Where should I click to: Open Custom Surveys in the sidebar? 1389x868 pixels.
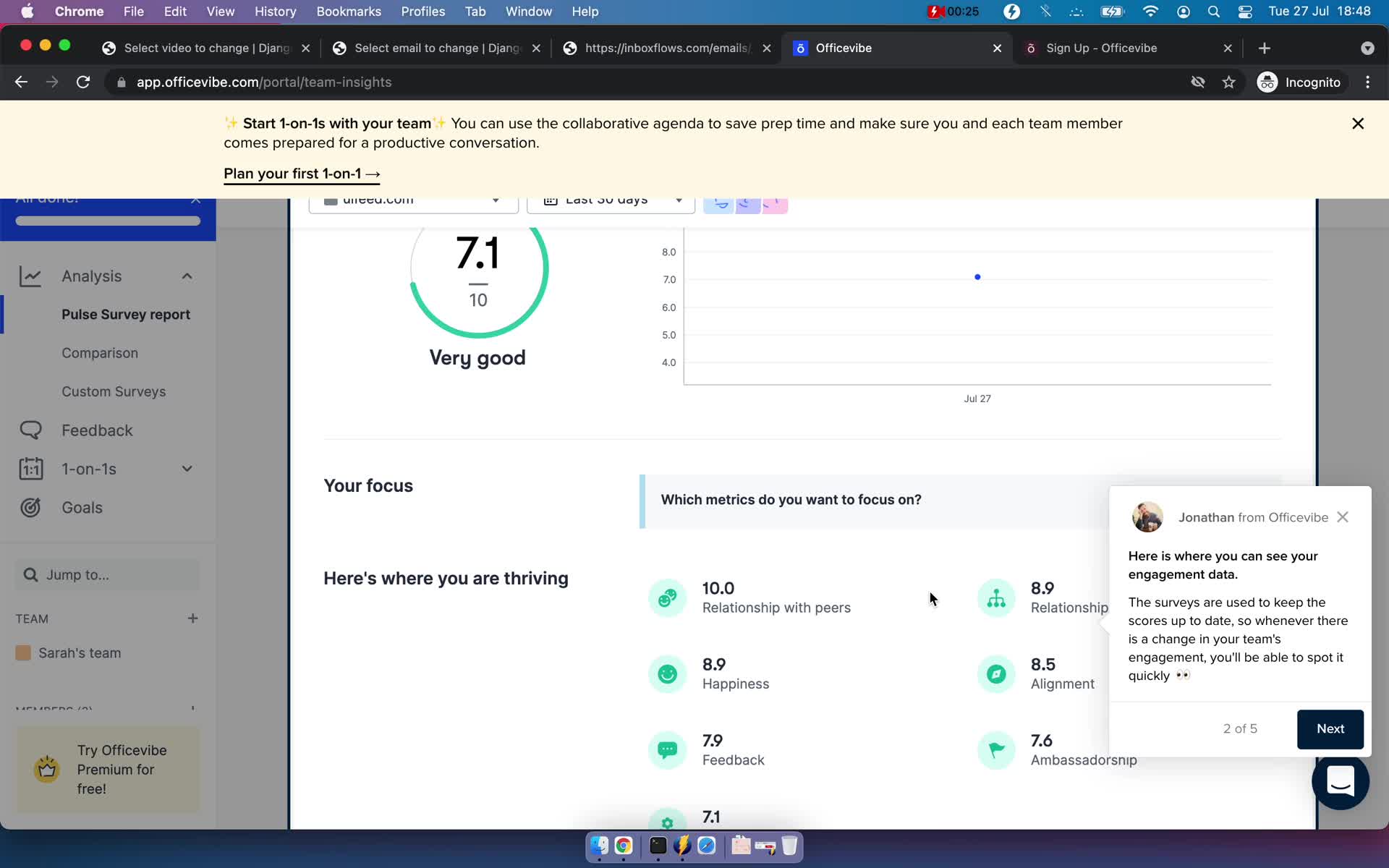114,391
